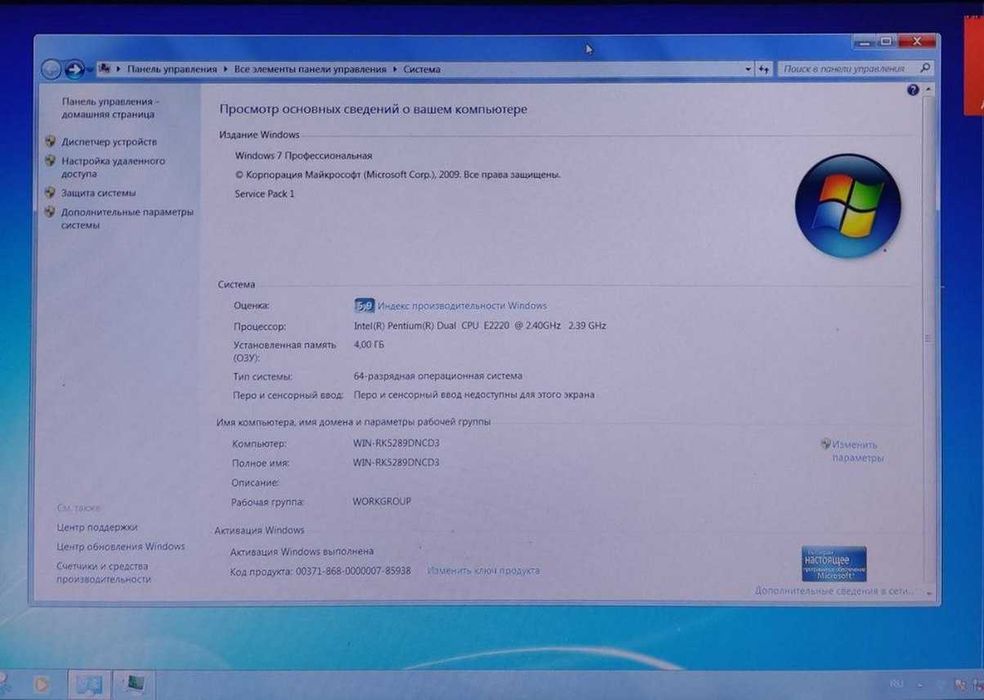Click the shield icon beside 'Настройка удаленного доступа'
The height and width of the screenshot is (700, 984).
click(51, 161)
